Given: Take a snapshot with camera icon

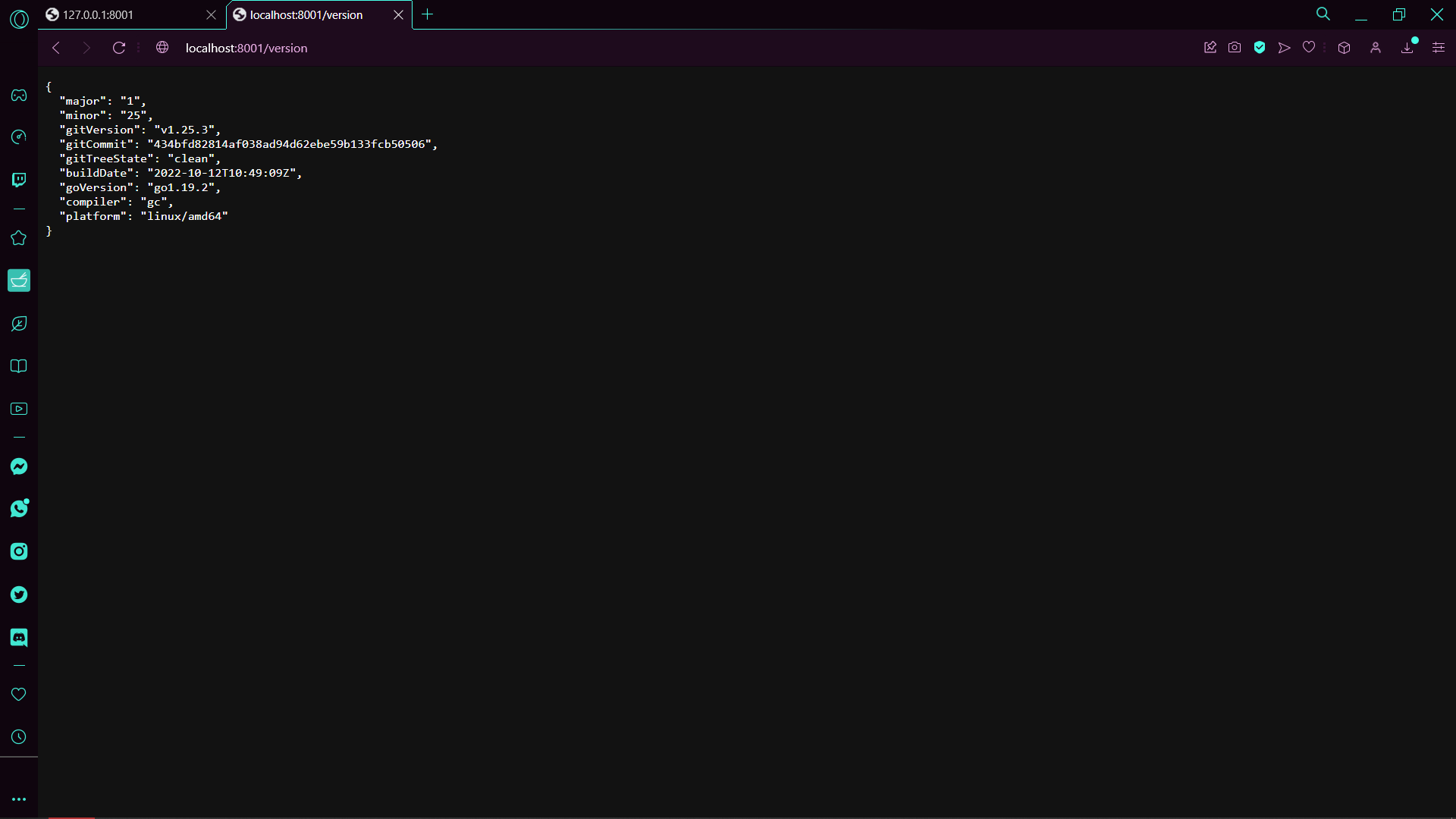Looking at the screenshot, I should [1235, 48].
